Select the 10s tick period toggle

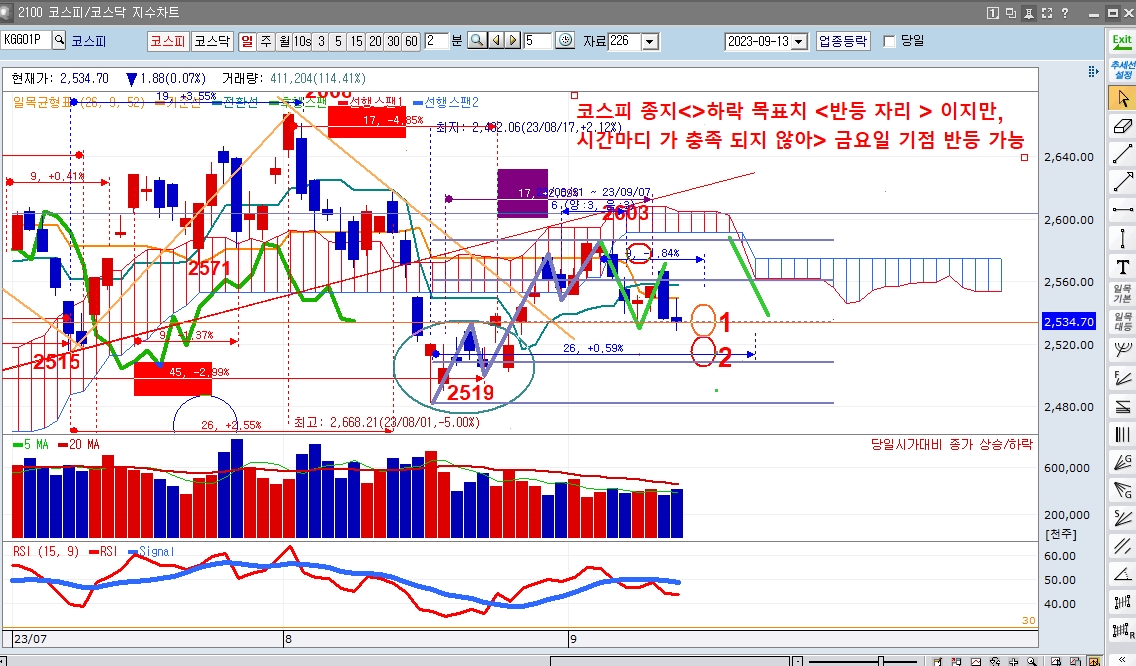(x=302, y=41)
